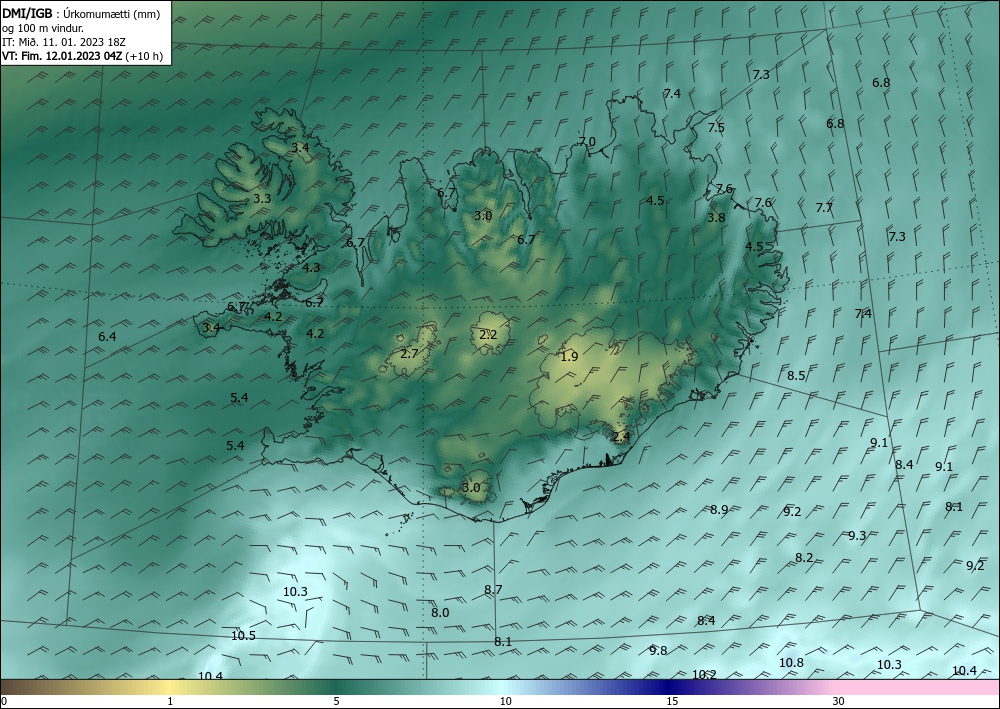Click the 10.2 value near the bottom edge
This screenshot has width=1000, height=709.
tap(704, 675)
